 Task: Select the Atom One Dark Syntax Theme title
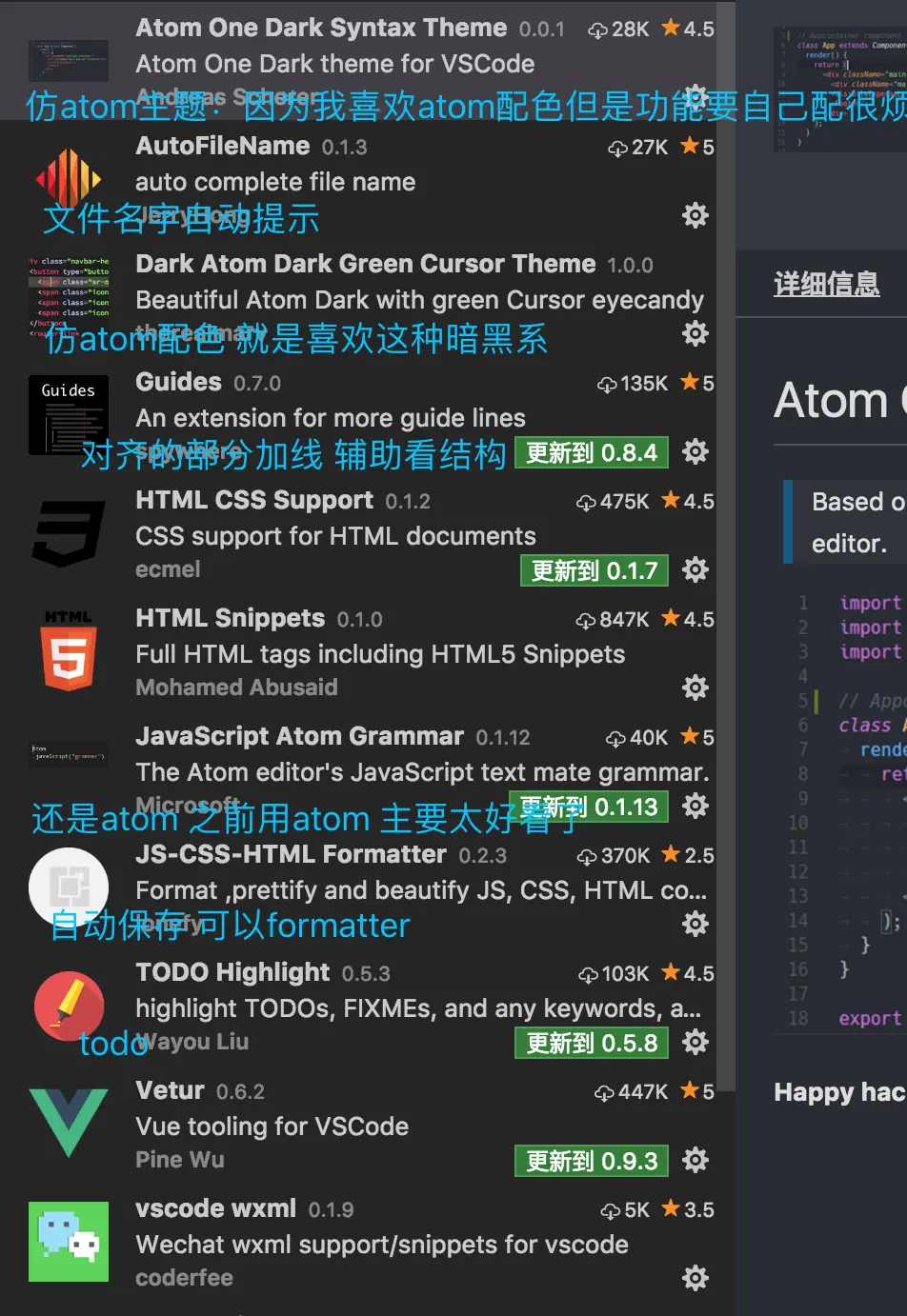pyautogui.click(x=321, y=28)
